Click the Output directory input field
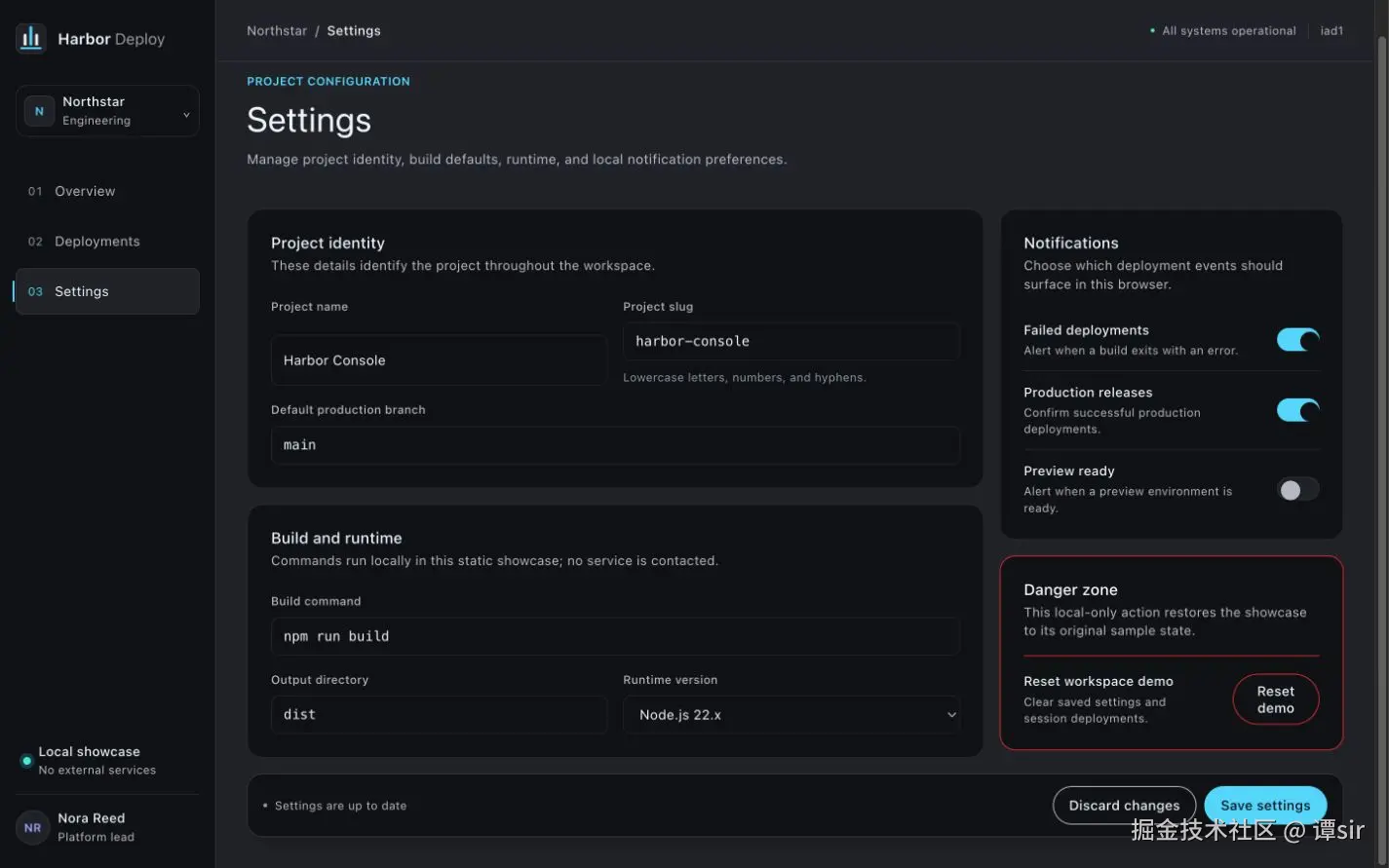 tap(439, 714)
